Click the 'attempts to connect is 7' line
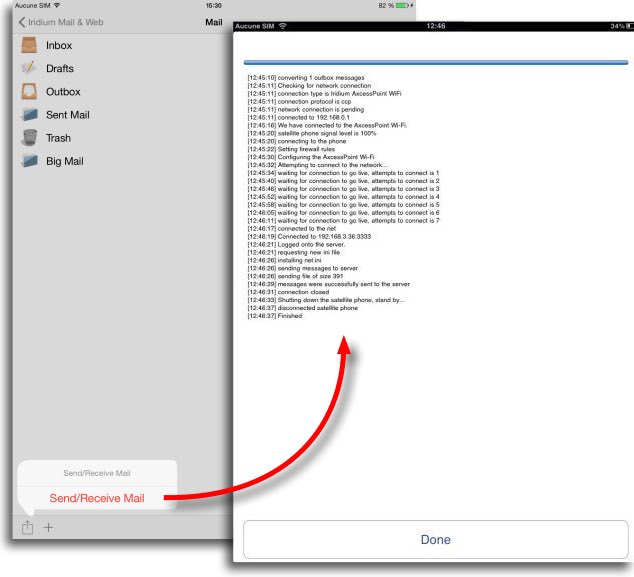This screenshot has width=634, height=577. tap(343, 220)
